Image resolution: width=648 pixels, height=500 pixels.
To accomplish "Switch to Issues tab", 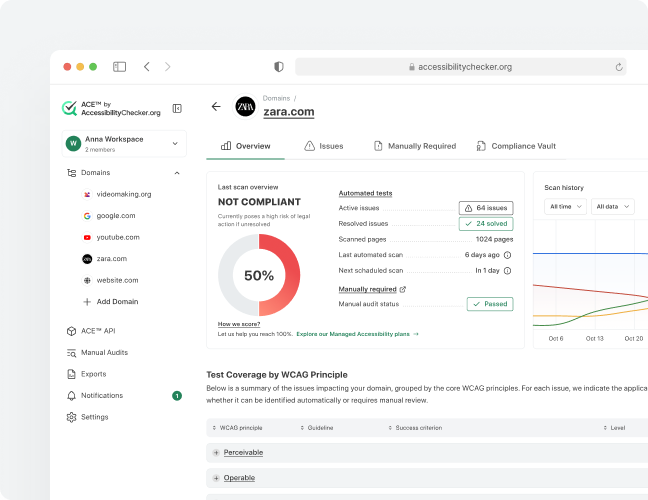I will (x=324, y=146).
